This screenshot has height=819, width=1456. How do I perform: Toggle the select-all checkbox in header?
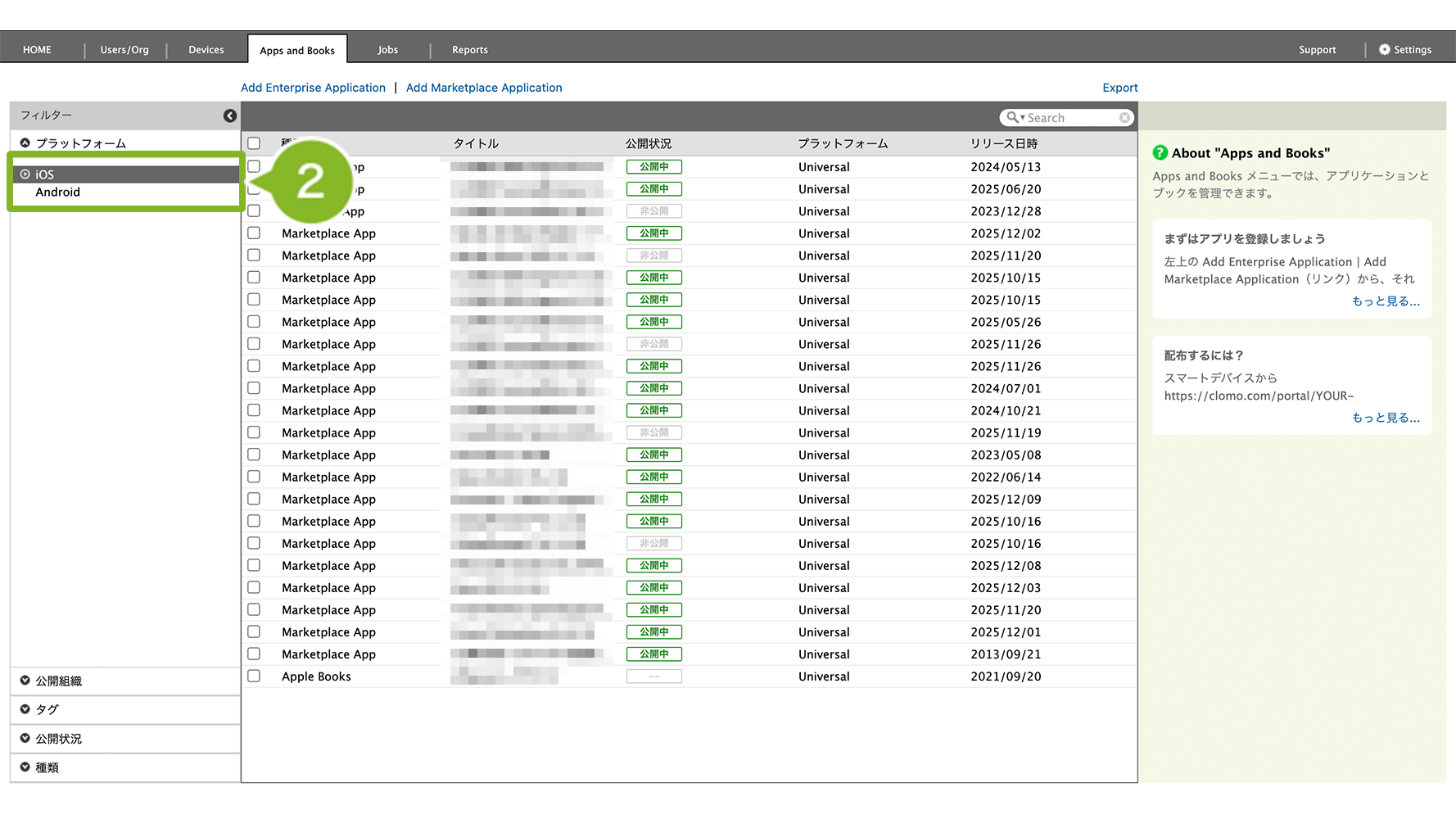coord(254,143)
